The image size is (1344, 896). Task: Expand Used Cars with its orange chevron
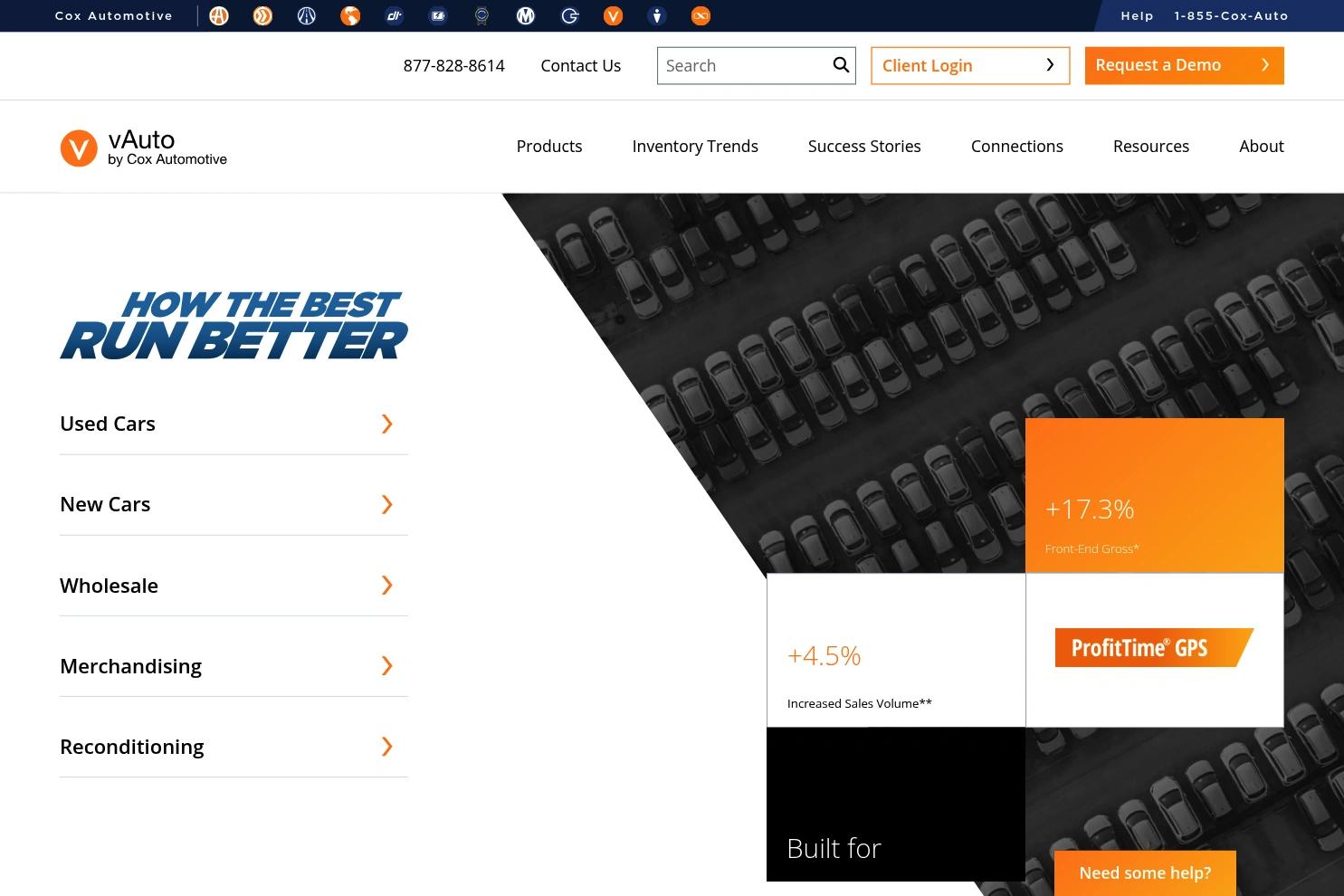(x=387, y=424)
